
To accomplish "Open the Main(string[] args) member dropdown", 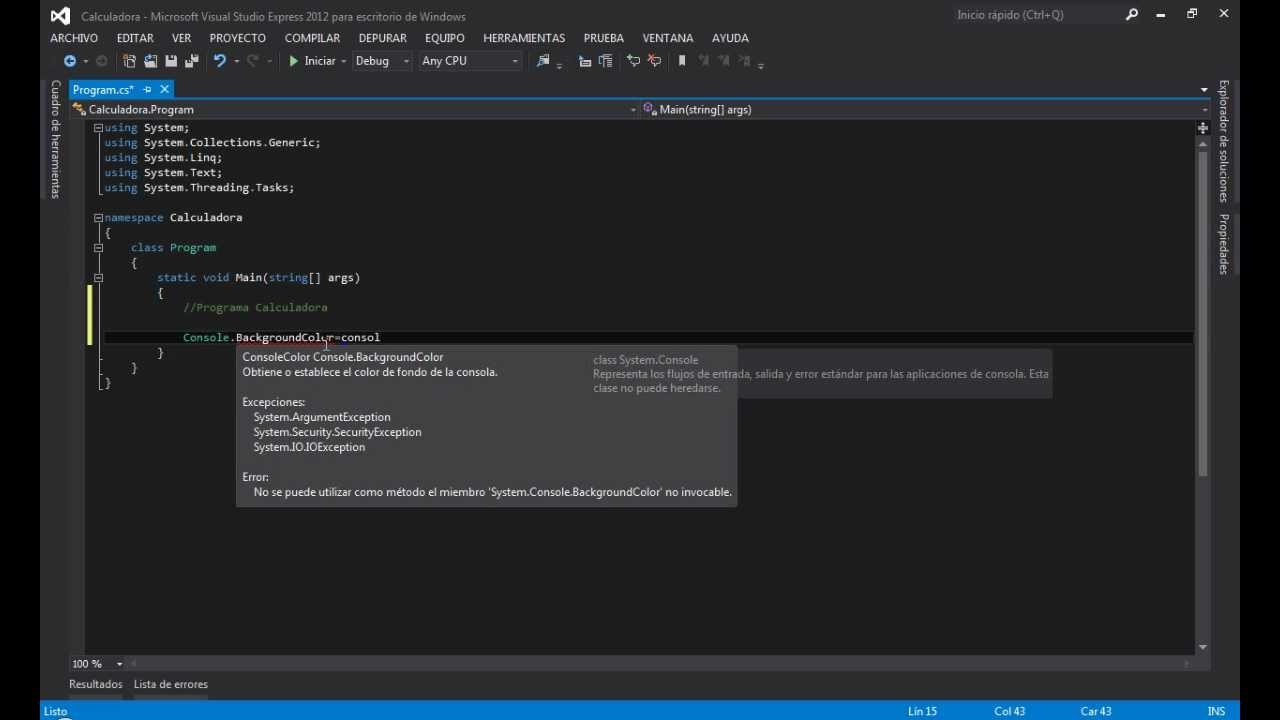I will coord(925,109).
